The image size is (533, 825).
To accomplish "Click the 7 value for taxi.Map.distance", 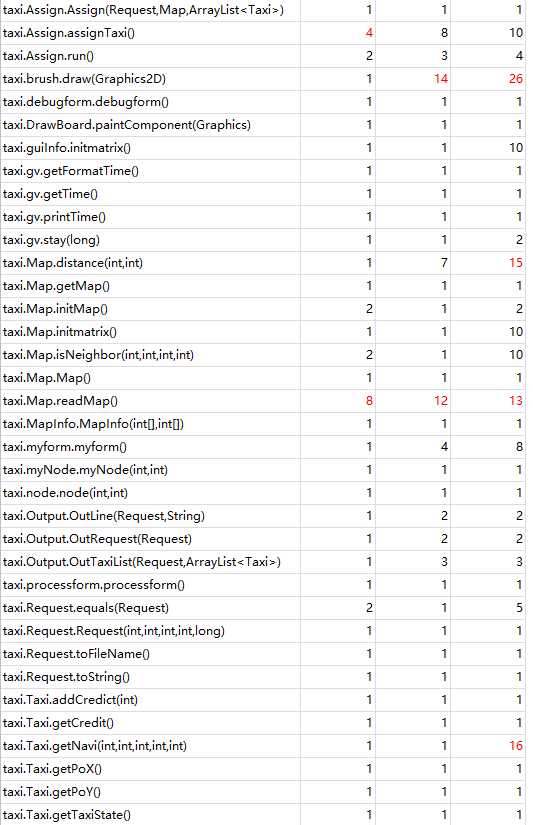I will (444, 263).
